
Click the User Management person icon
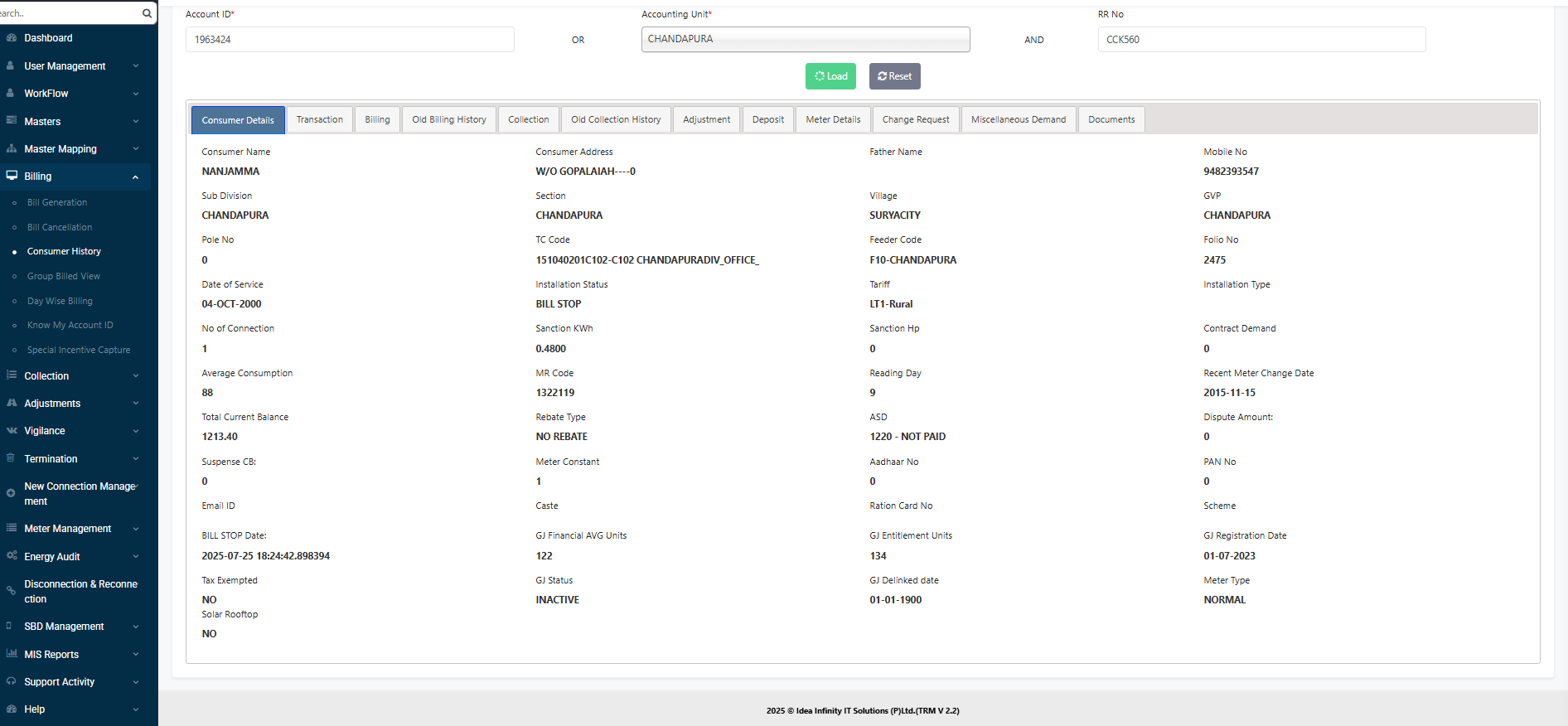tap(11, 65)
